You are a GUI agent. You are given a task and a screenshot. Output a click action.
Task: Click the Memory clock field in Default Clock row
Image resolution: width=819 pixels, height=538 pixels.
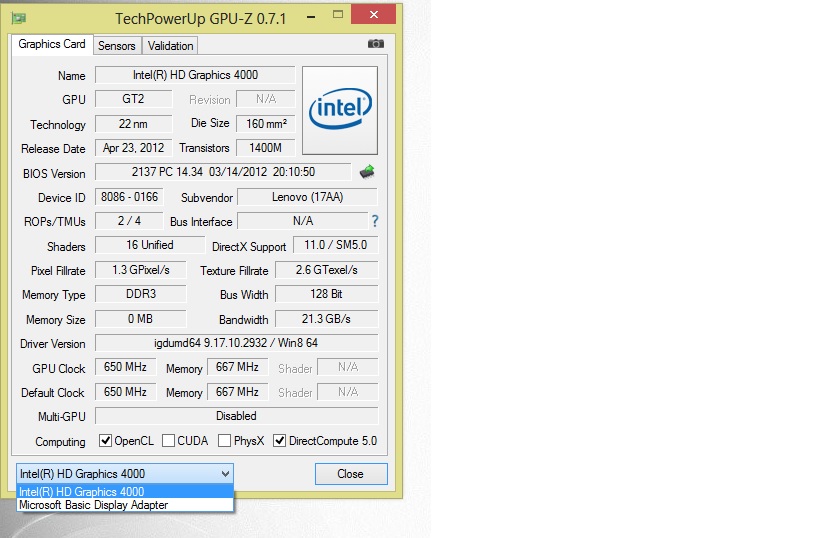pos(238,392)
